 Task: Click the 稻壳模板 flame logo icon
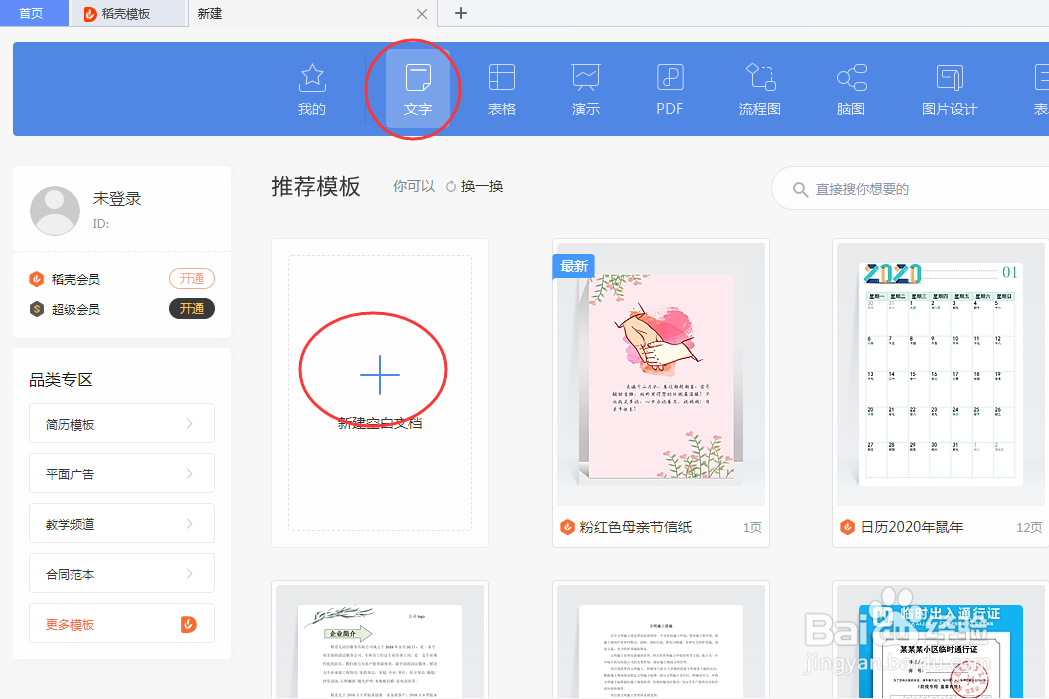pyautogui.click(x=90, y=14)
